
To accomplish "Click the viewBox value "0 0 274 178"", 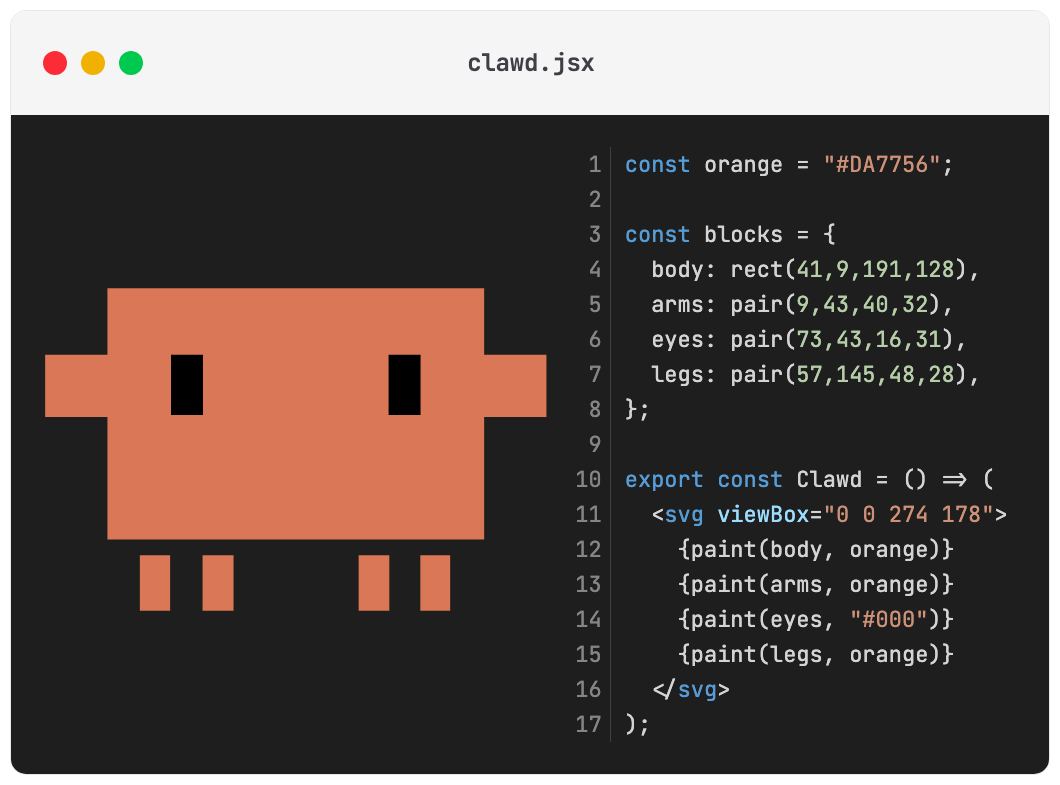I will point(909,515).
